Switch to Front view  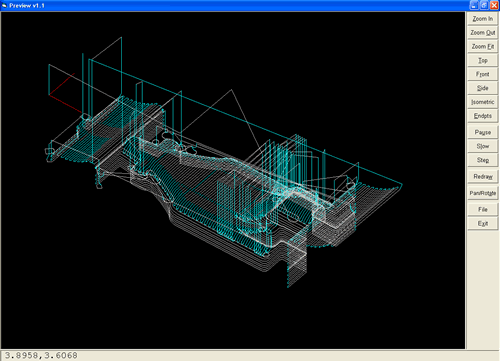tap(482, 74)
